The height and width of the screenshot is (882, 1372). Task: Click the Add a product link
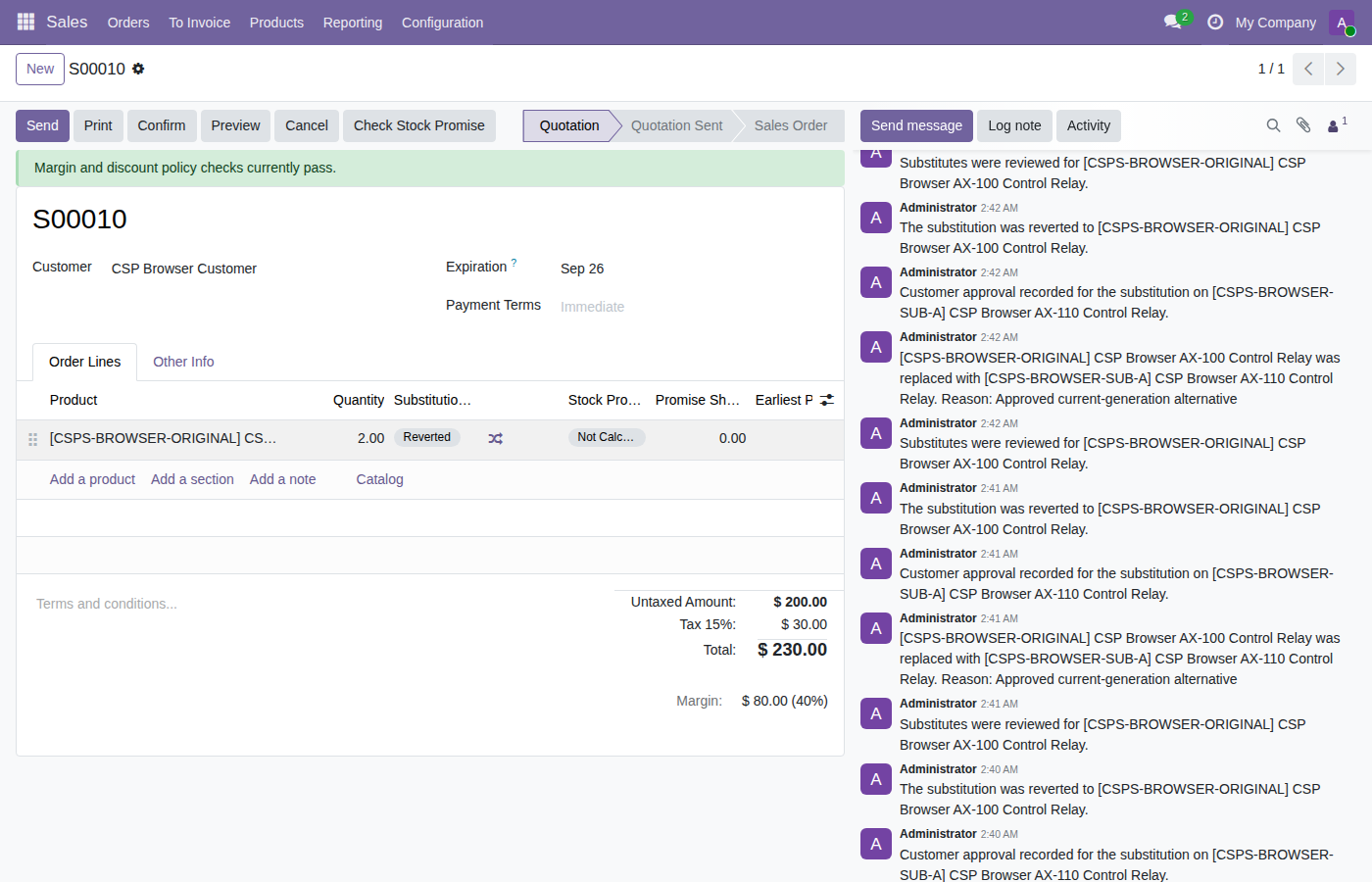click(x=93, y=479)
